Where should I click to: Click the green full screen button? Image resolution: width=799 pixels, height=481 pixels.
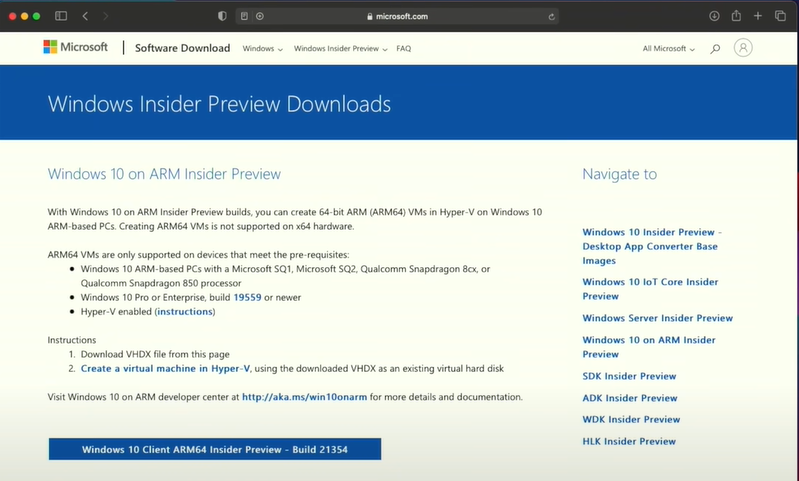tap(37, 16)
